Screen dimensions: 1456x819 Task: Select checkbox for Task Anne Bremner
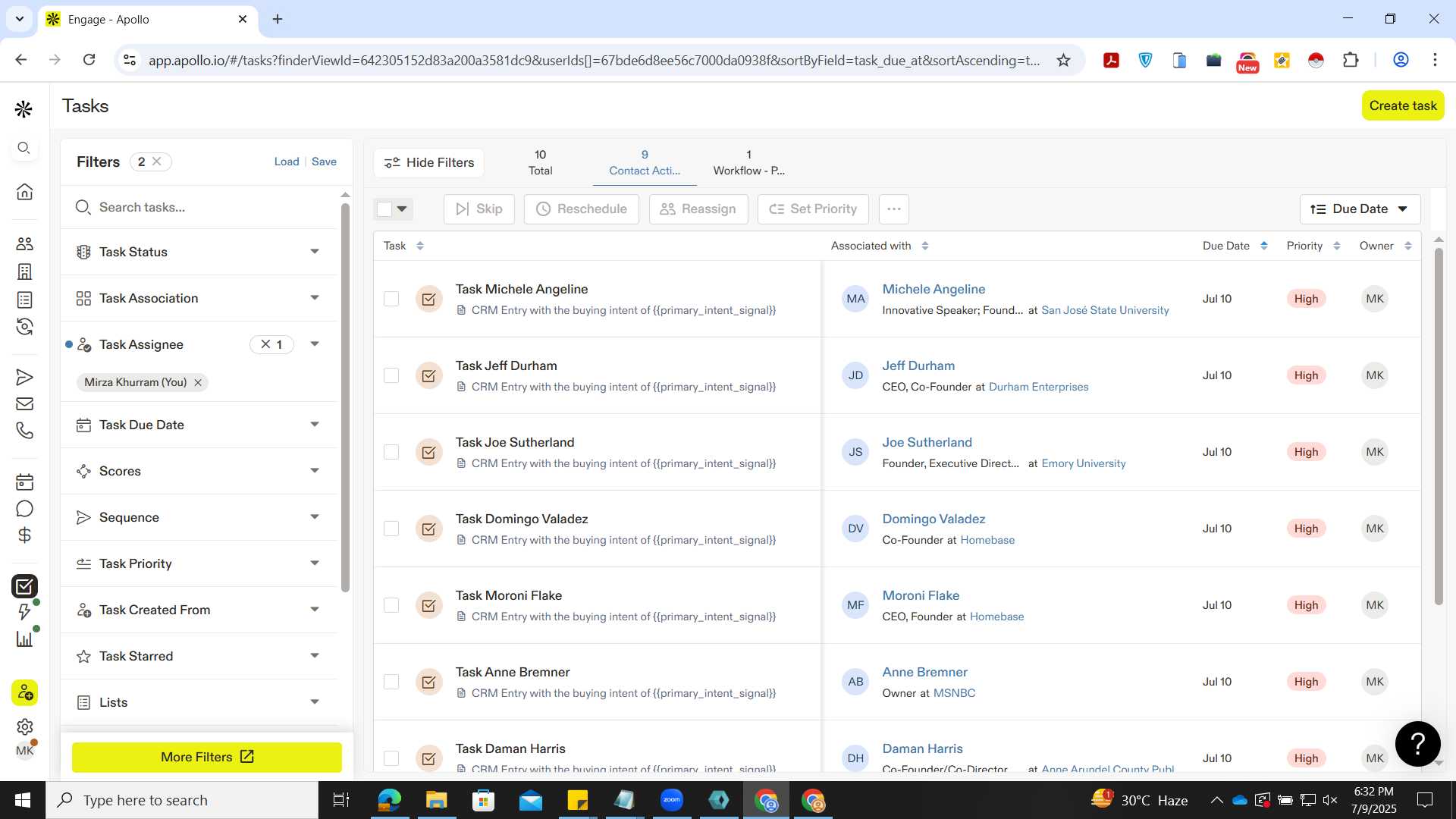pos(391,682)
